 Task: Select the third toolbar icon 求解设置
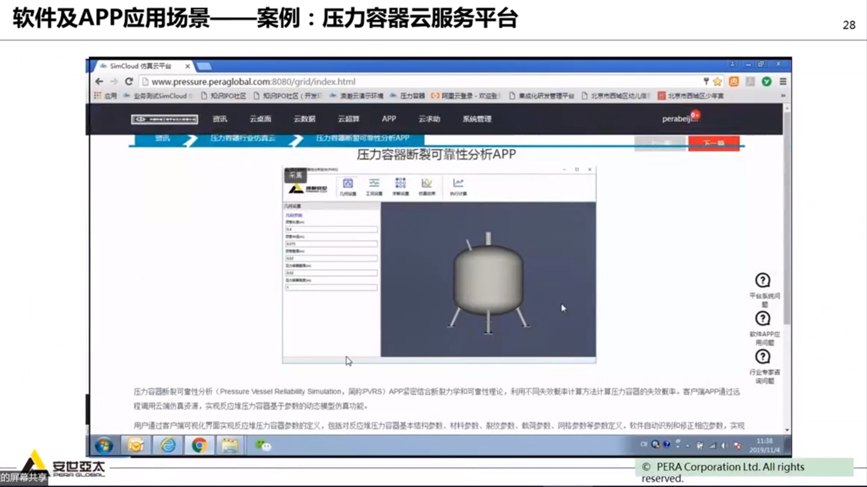pos(400,185)
